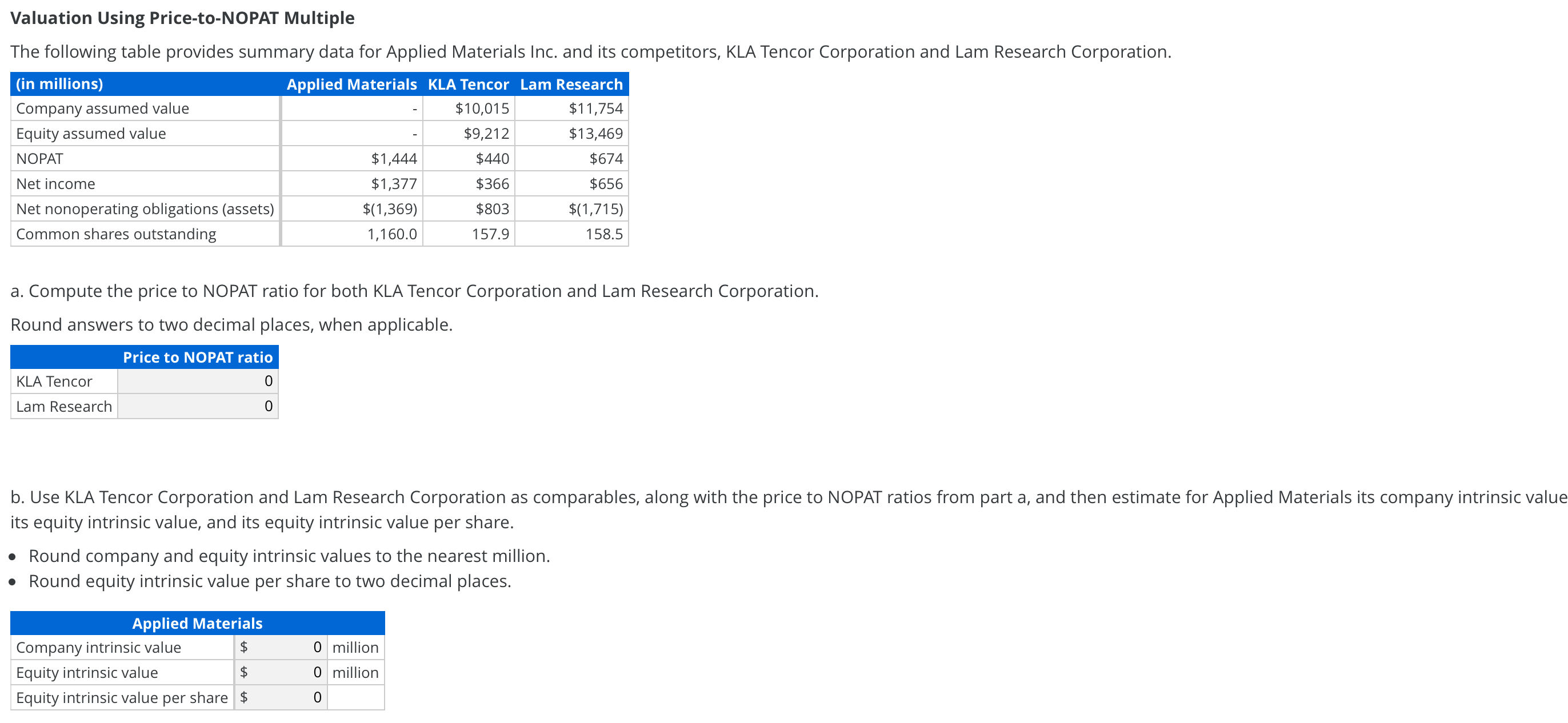Click the KLA Tencor row in ratio table
Image resolution: width=1568 pixels, height=723 pixels.
point(54,381)
